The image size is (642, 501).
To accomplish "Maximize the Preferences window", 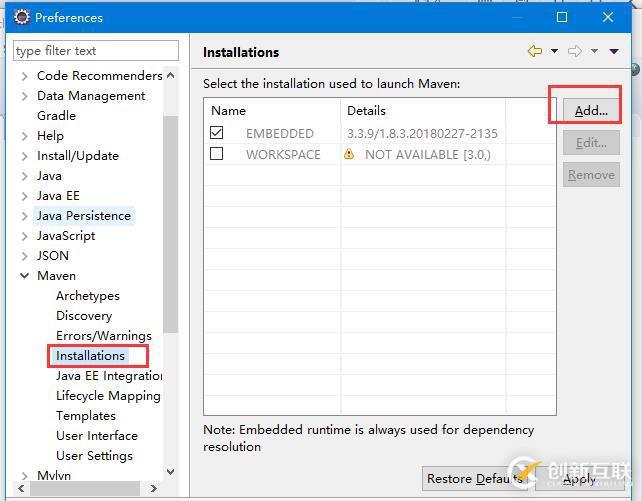I will coord(562,17).
